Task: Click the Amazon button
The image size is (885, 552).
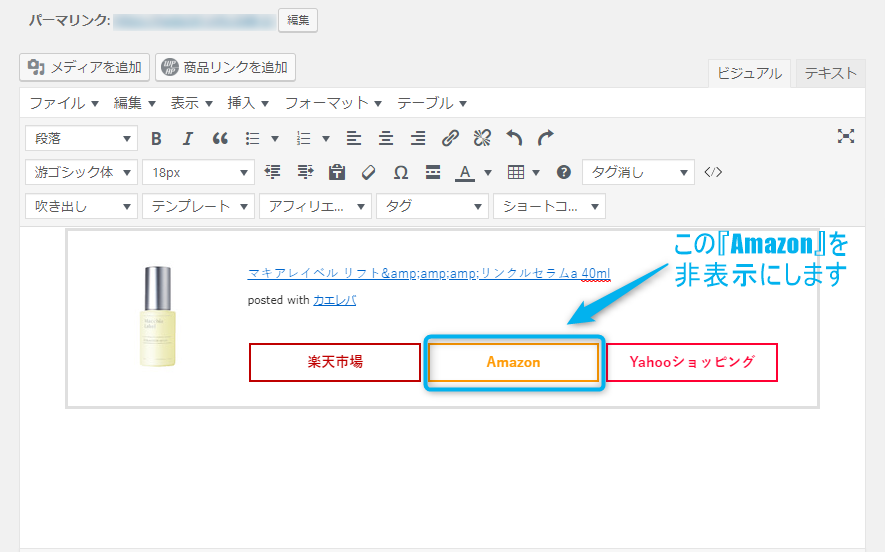Action: (514, 362)
